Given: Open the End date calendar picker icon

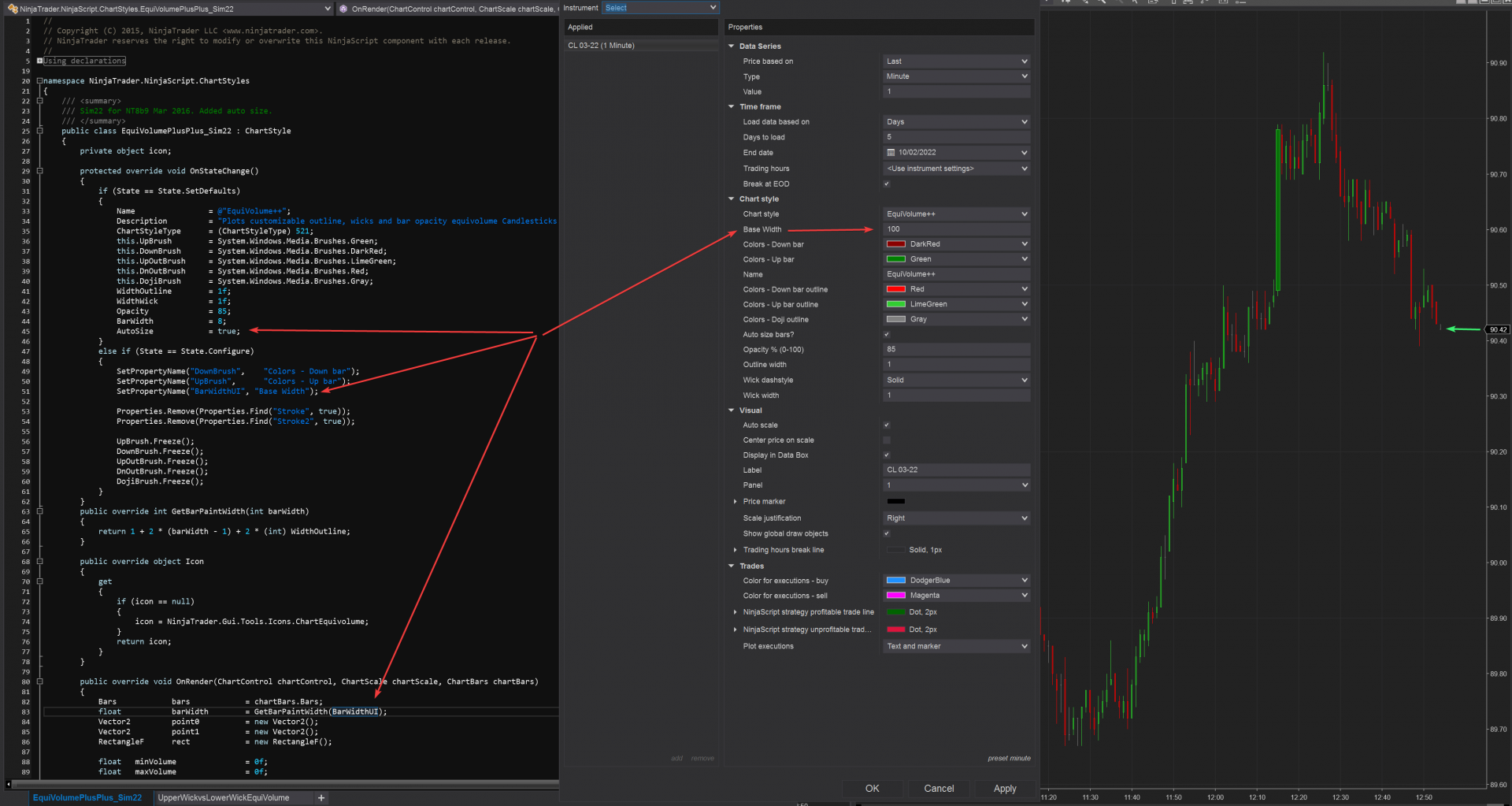Looking at the screenshot, I should 891,153.
